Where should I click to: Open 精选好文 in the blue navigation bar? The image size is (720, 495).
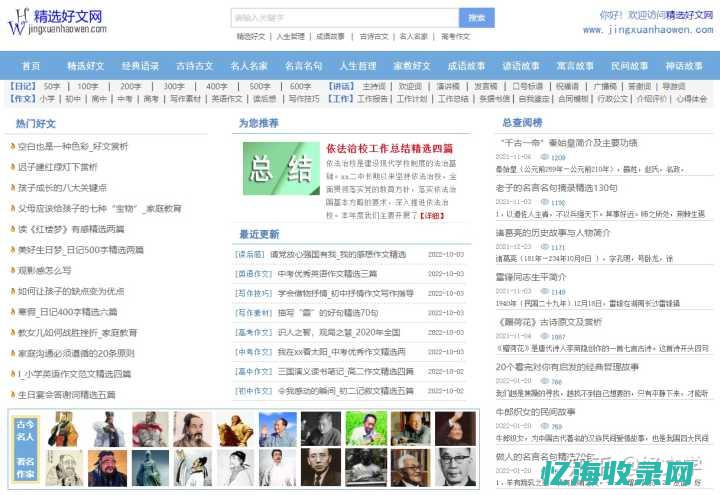[85, 66]
